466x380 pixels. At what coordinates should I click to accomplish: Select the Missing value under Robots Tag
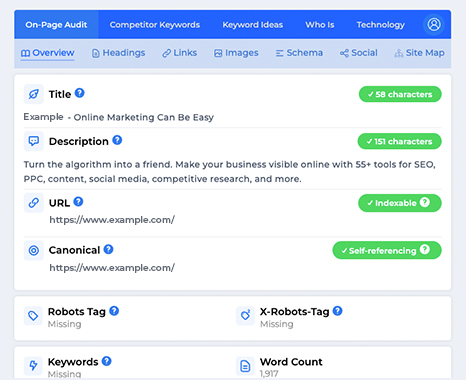[x=65, y=324]
